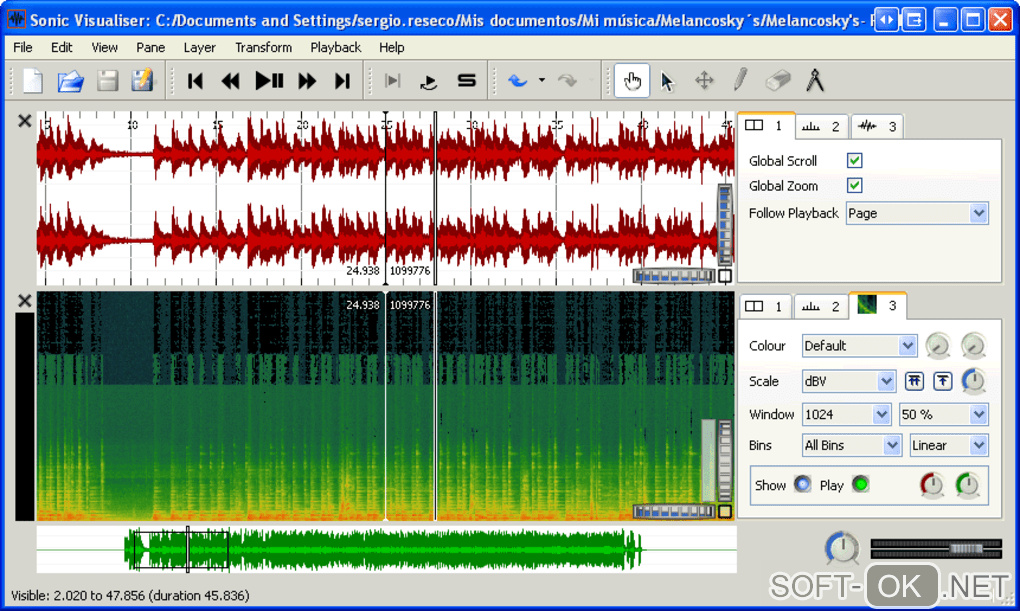Viewport: 1020px width, 611px height.
Task: Activate the Edit move tool
Action: click(704, 81)
